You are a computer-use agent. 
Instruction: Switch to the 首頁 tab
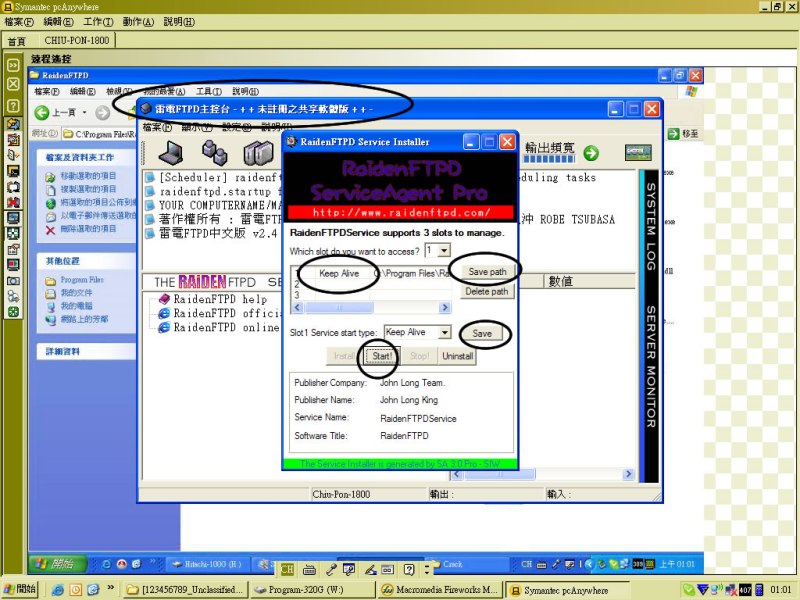pyautogui.click(x=17, y=41)
